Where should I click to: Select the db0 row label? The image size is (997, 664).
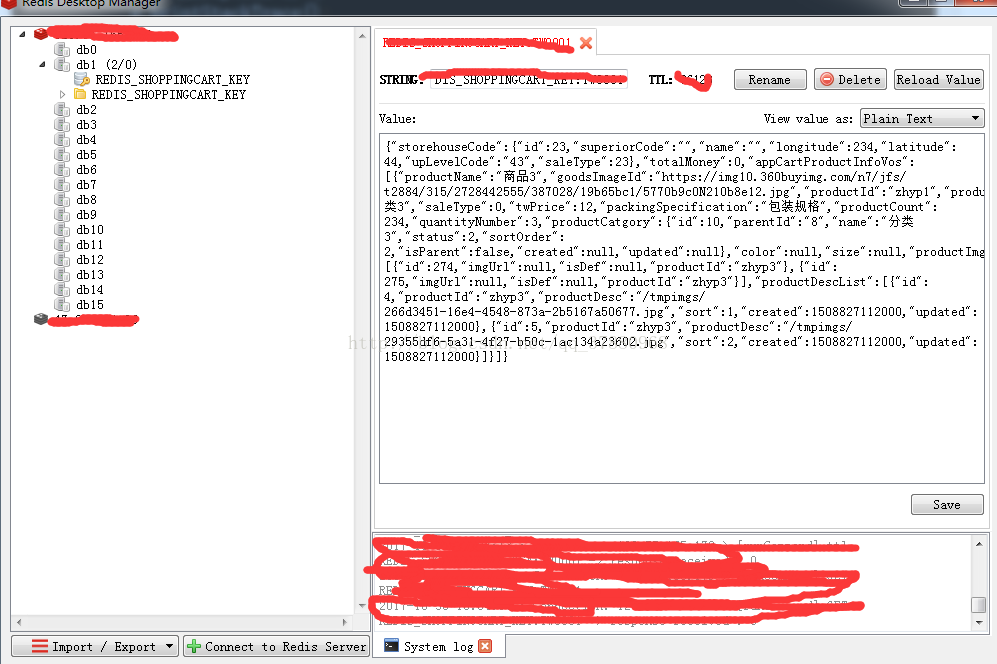[86, 49]
